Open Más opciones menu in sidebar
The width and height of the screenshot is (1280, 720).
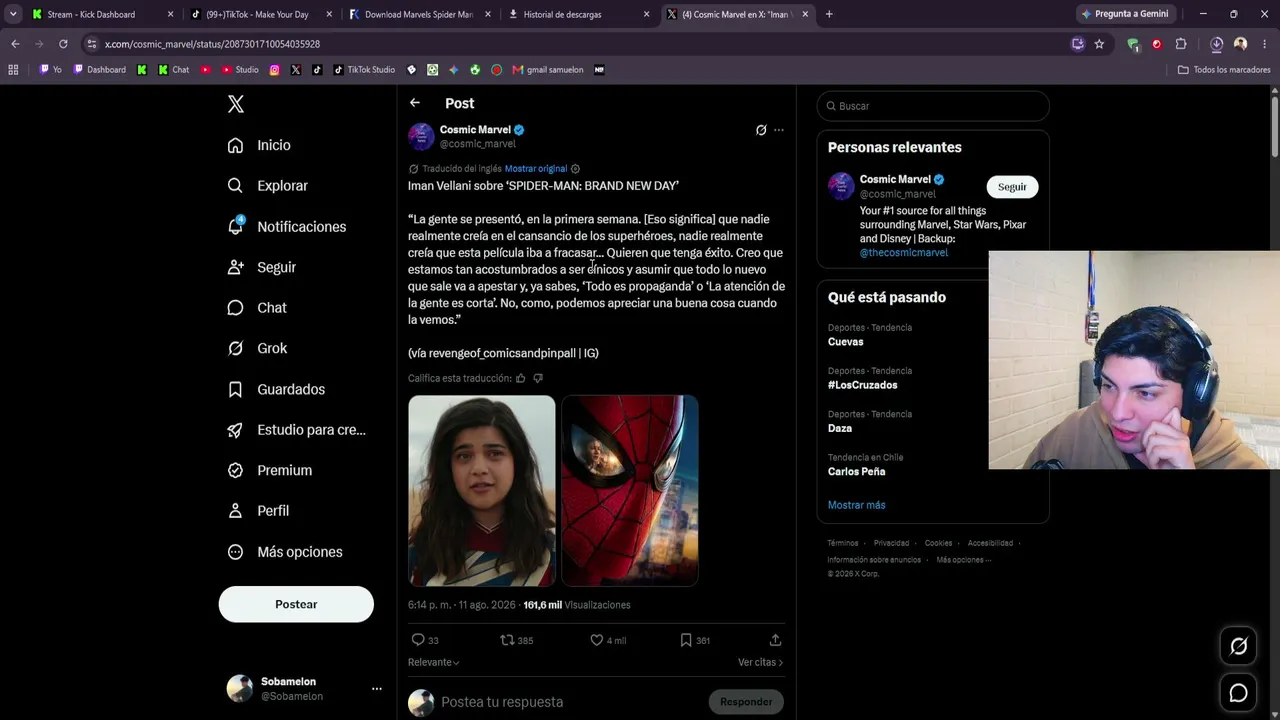point(285,552)
